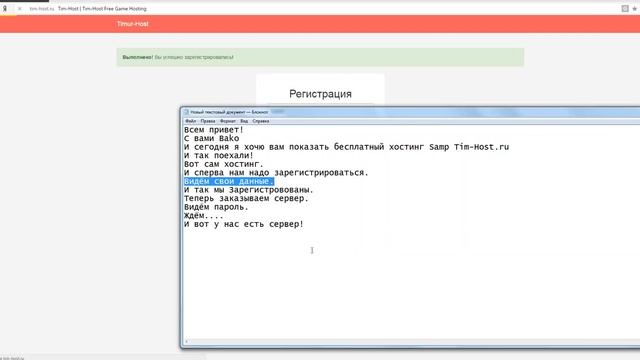The height and width of the screenshot is (360, 640).
Task: Click the line 'И так мы Зарегистровованы.'
Action: click(x=249, y=190)
